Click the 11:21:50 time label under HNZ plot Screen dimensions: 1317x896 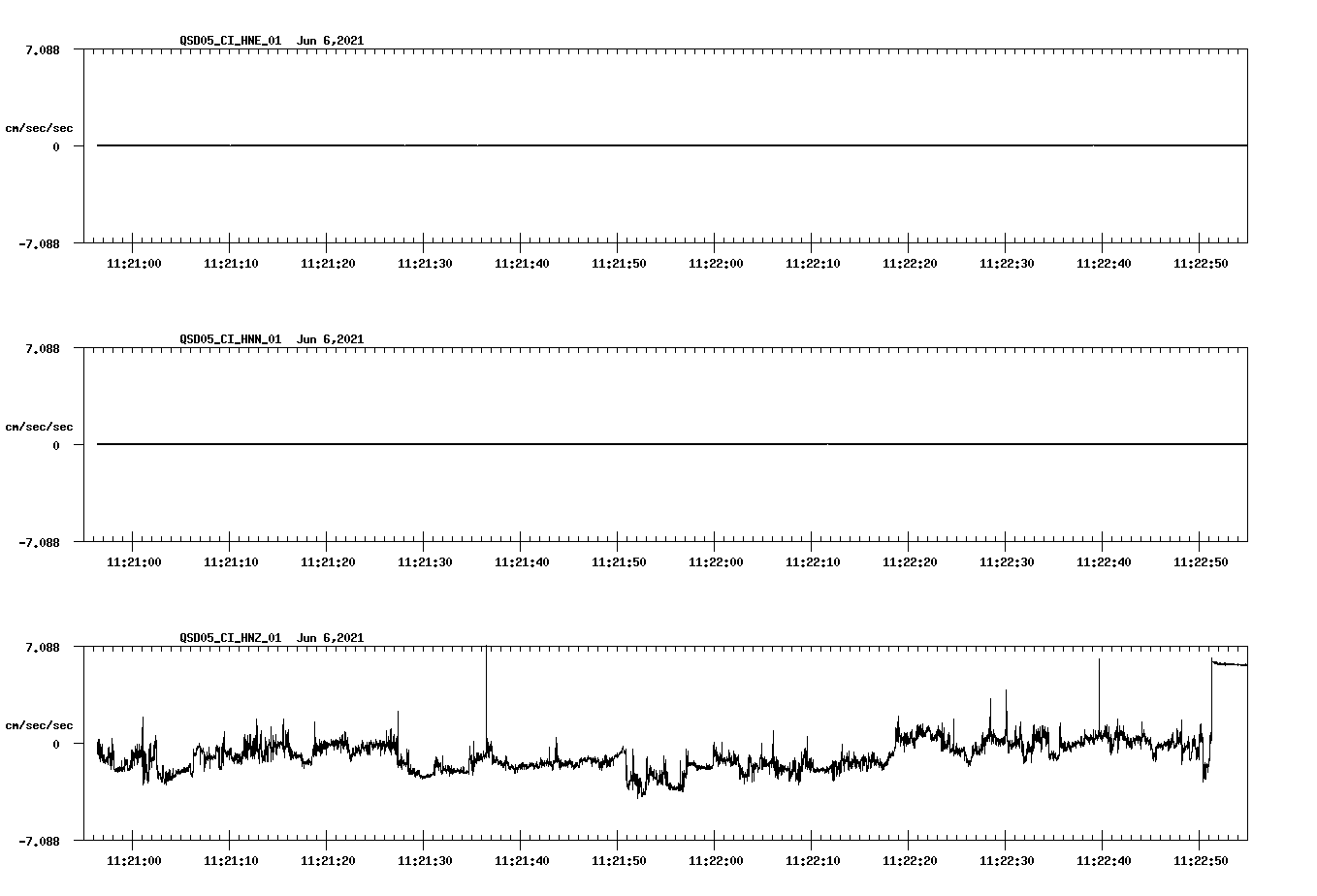click(619, 861)
